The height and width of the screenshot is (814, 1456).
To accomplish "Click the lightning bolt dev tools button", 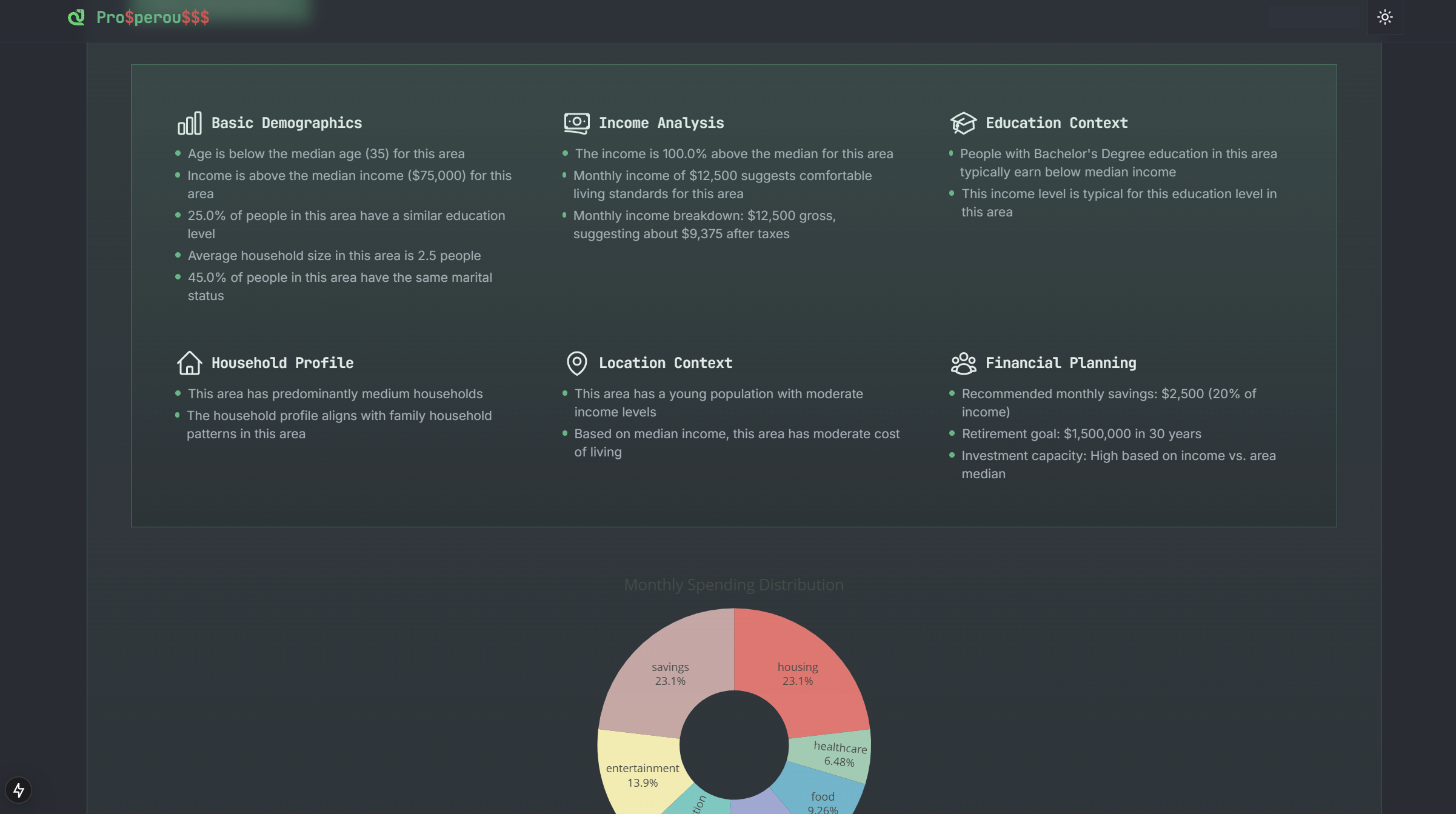I will point(18,790).
